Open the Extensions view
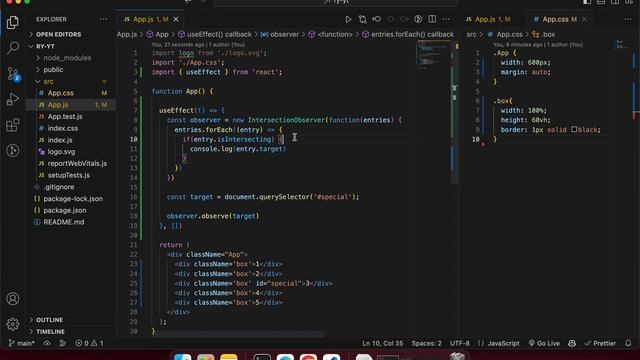The width and height of the screenshot is (640, 360). (x=13, y=125)
